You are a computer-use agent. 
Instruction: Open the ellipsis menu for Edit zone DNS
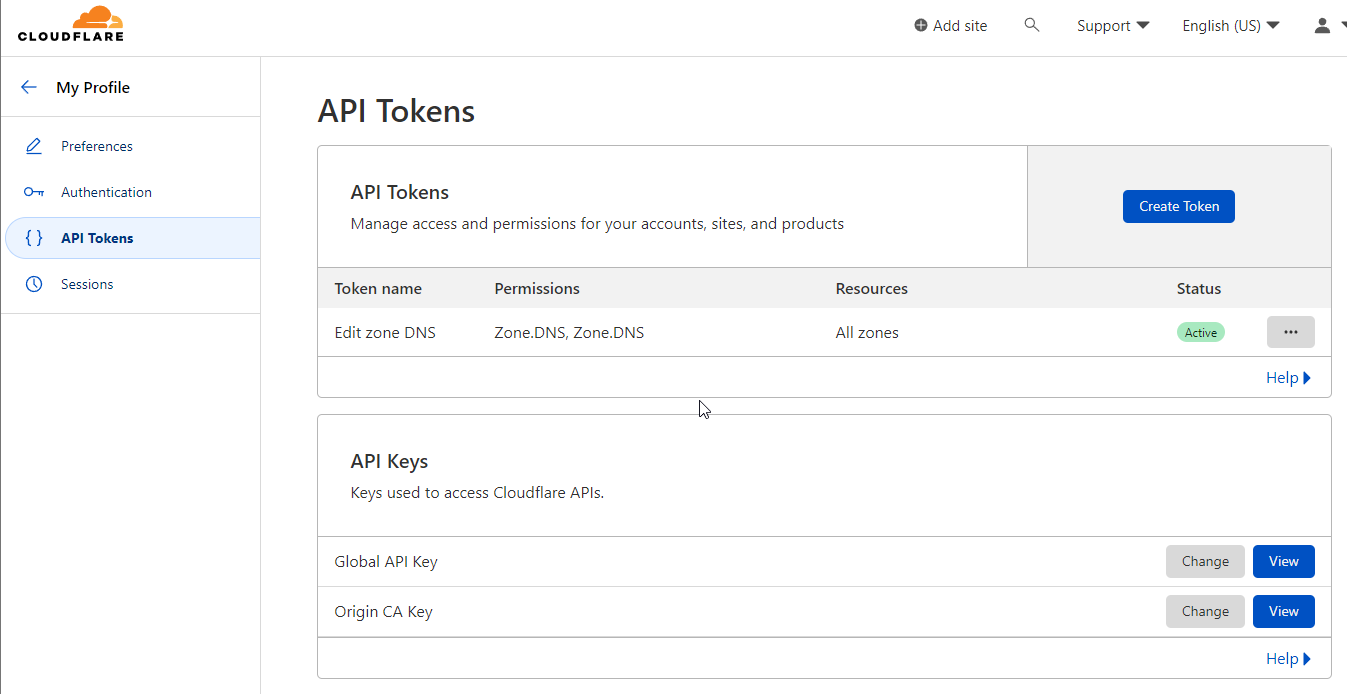click(x=1290, y=332)
